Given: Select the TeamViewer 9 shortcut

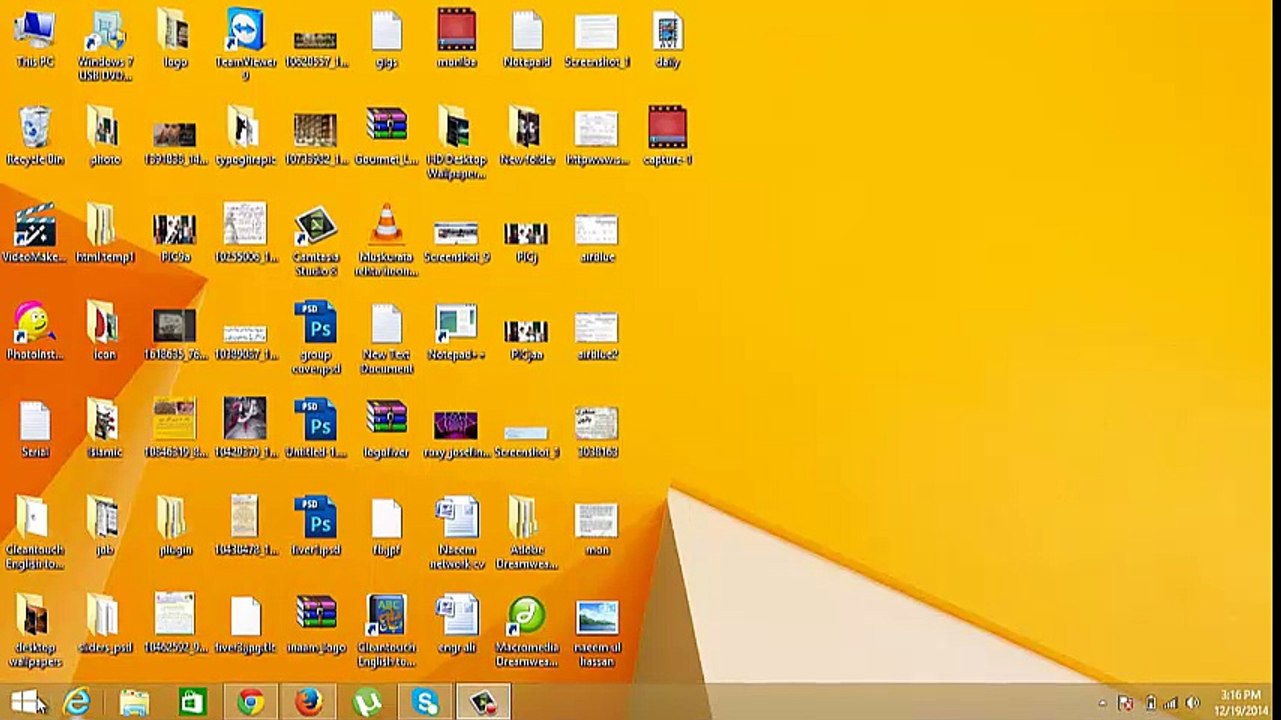Looking at the screenshot, I should [245, 44].
